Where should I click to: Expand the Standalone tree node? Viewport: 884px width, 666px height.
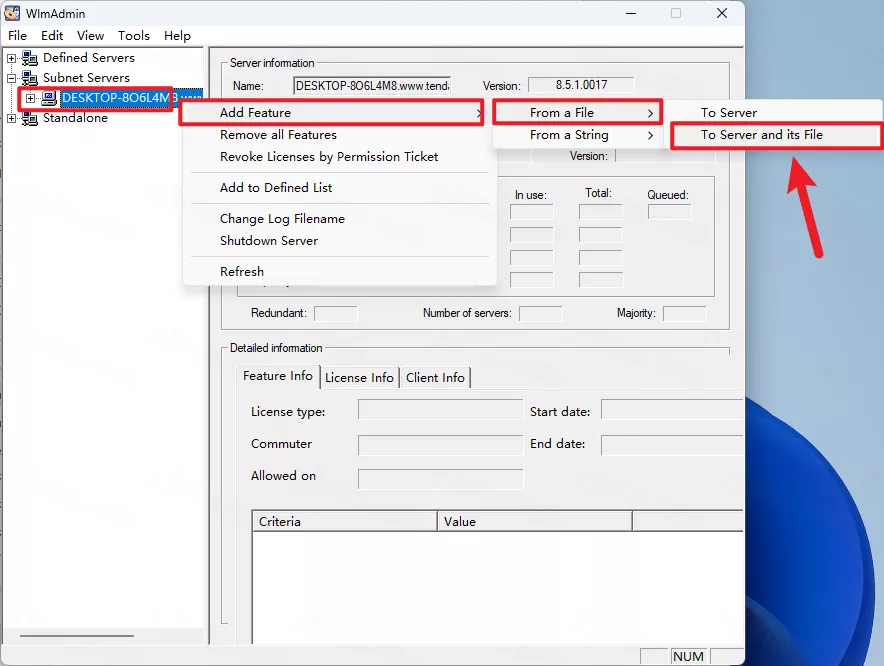tap(12, 118)
